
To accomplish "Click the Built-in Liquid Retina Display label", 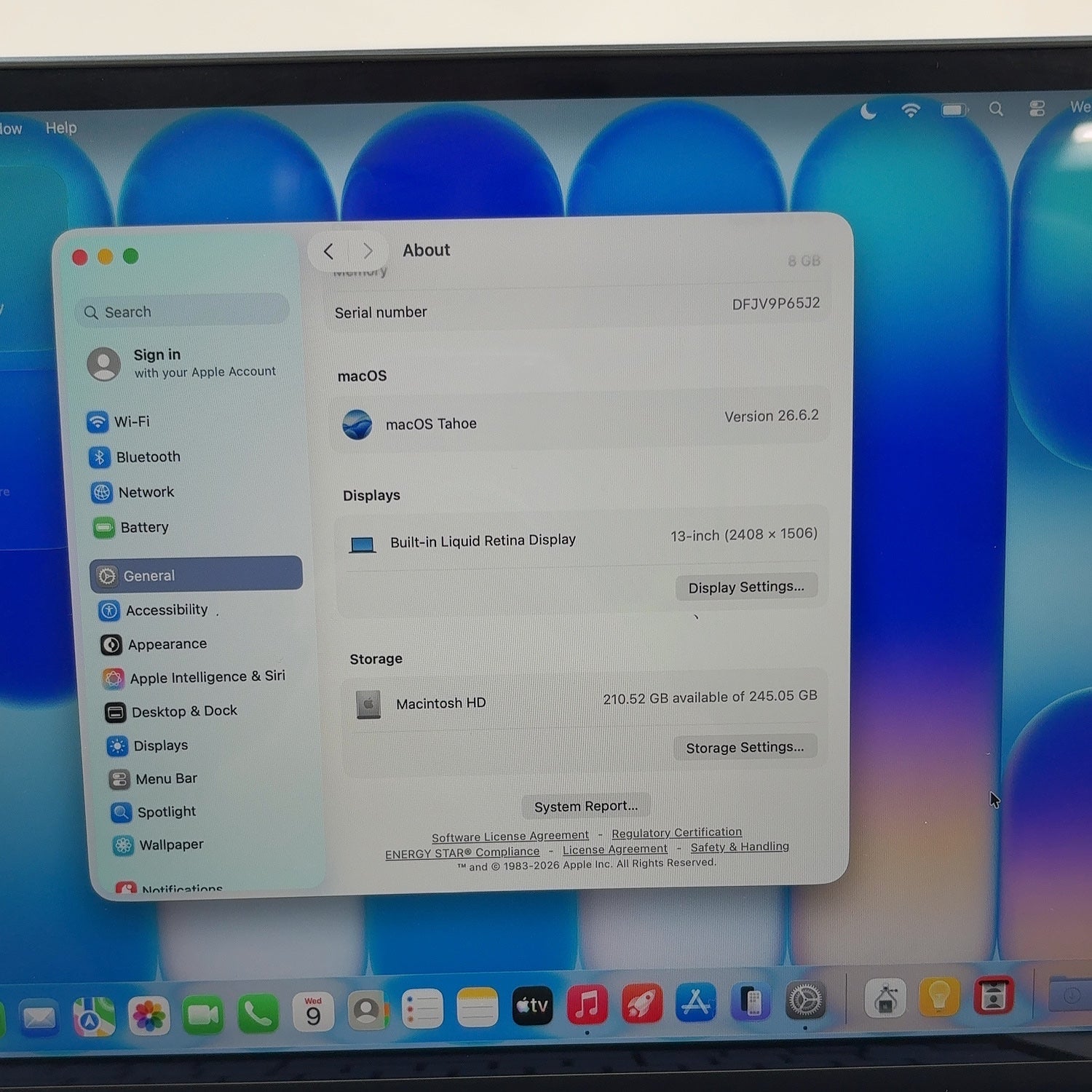I will pos(483,541).
